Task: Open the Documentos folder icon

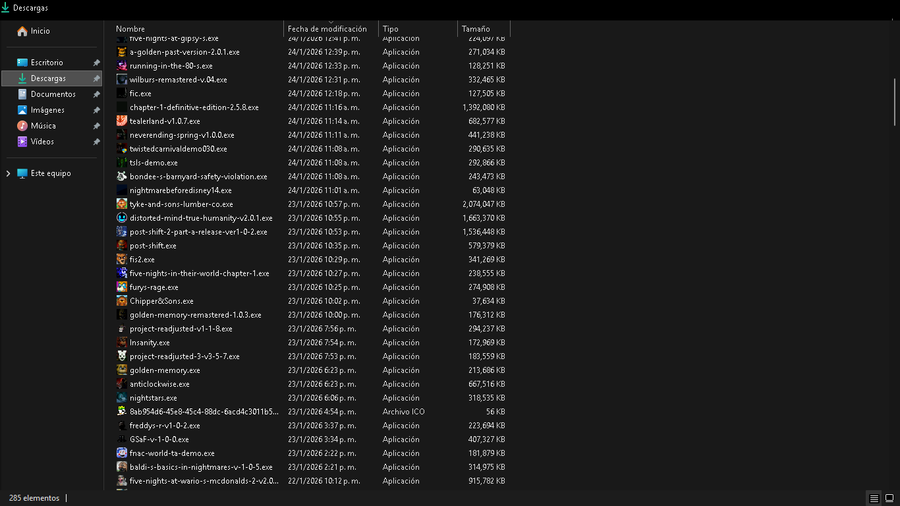Action: pos(22,94)
